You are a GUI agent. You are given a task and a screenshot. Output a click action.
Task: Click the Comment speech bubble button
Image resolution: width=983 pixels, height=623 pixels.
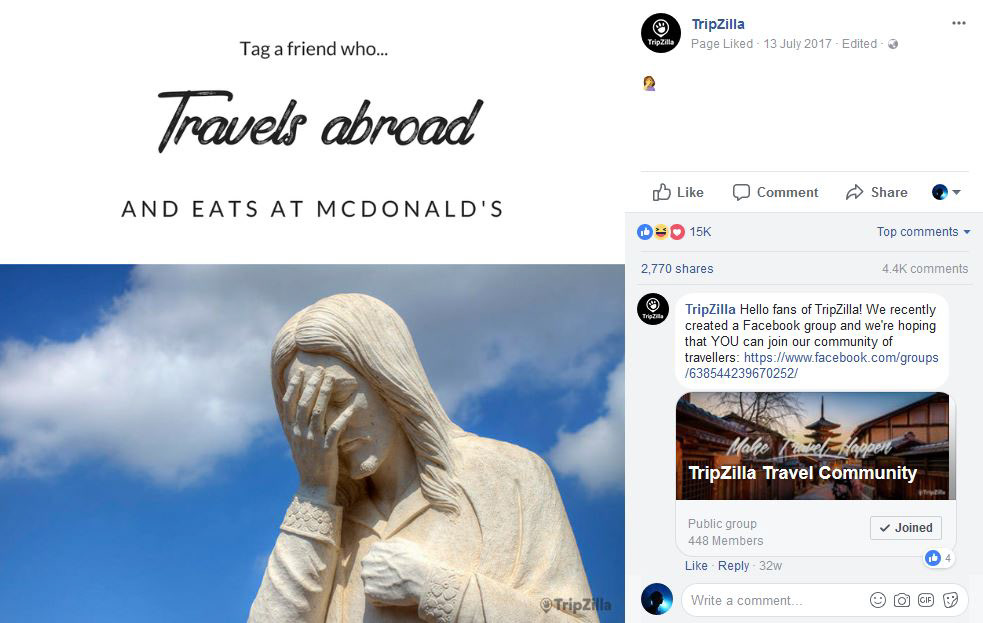(775, 192)
